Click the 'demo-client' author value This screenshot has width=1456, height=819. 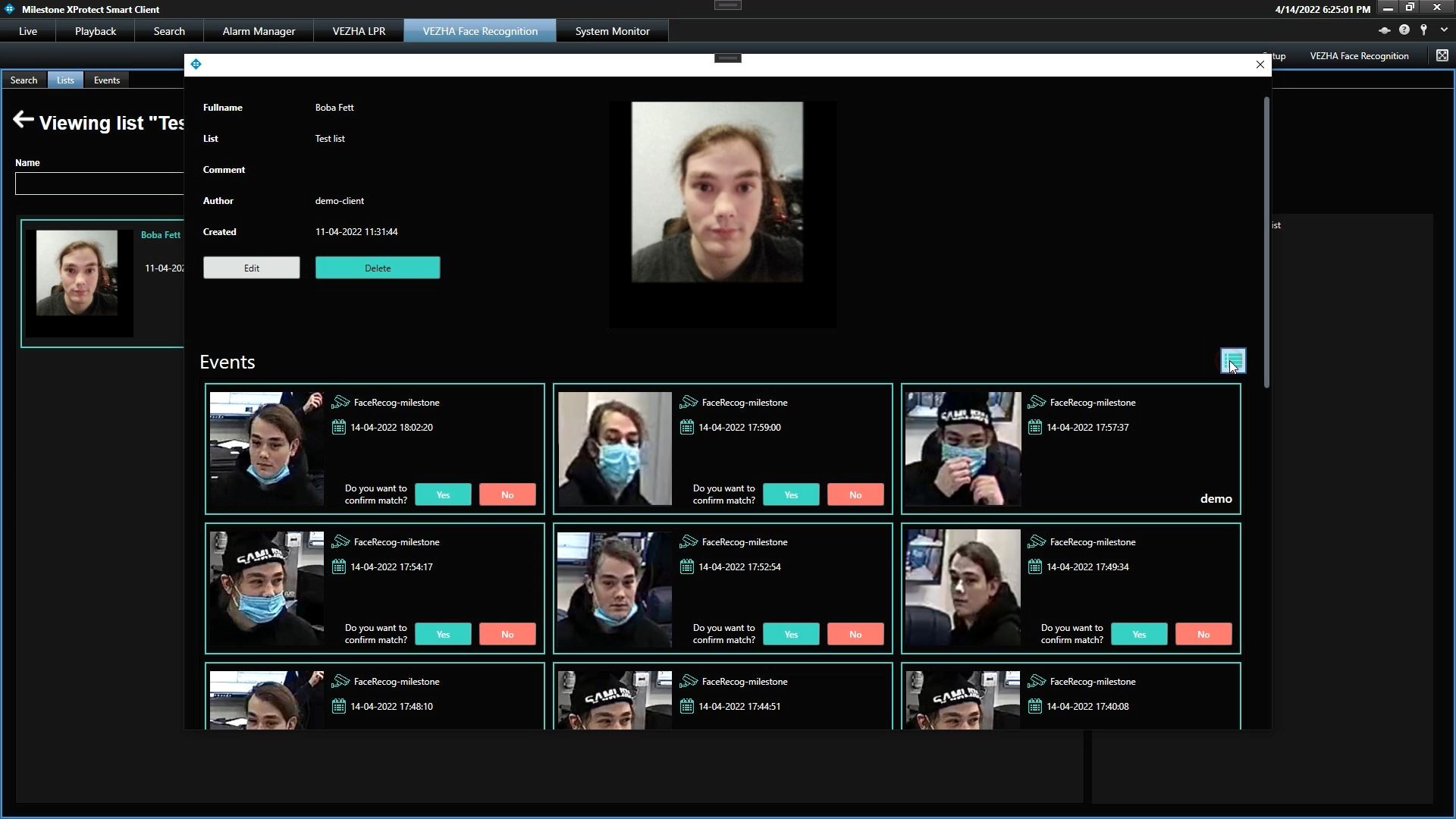click(x=340, y=201)
